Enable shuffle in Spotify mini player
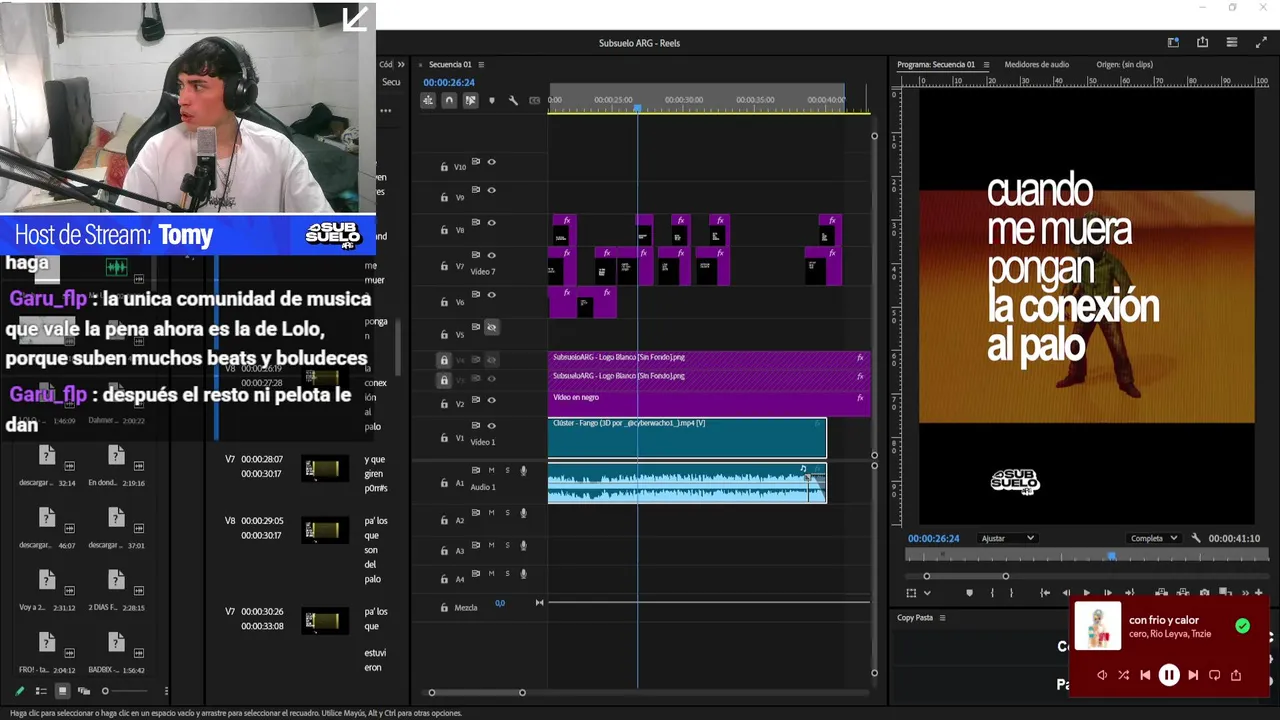The height and width of the screenshot is (720, 1280). pos(1123,675)
